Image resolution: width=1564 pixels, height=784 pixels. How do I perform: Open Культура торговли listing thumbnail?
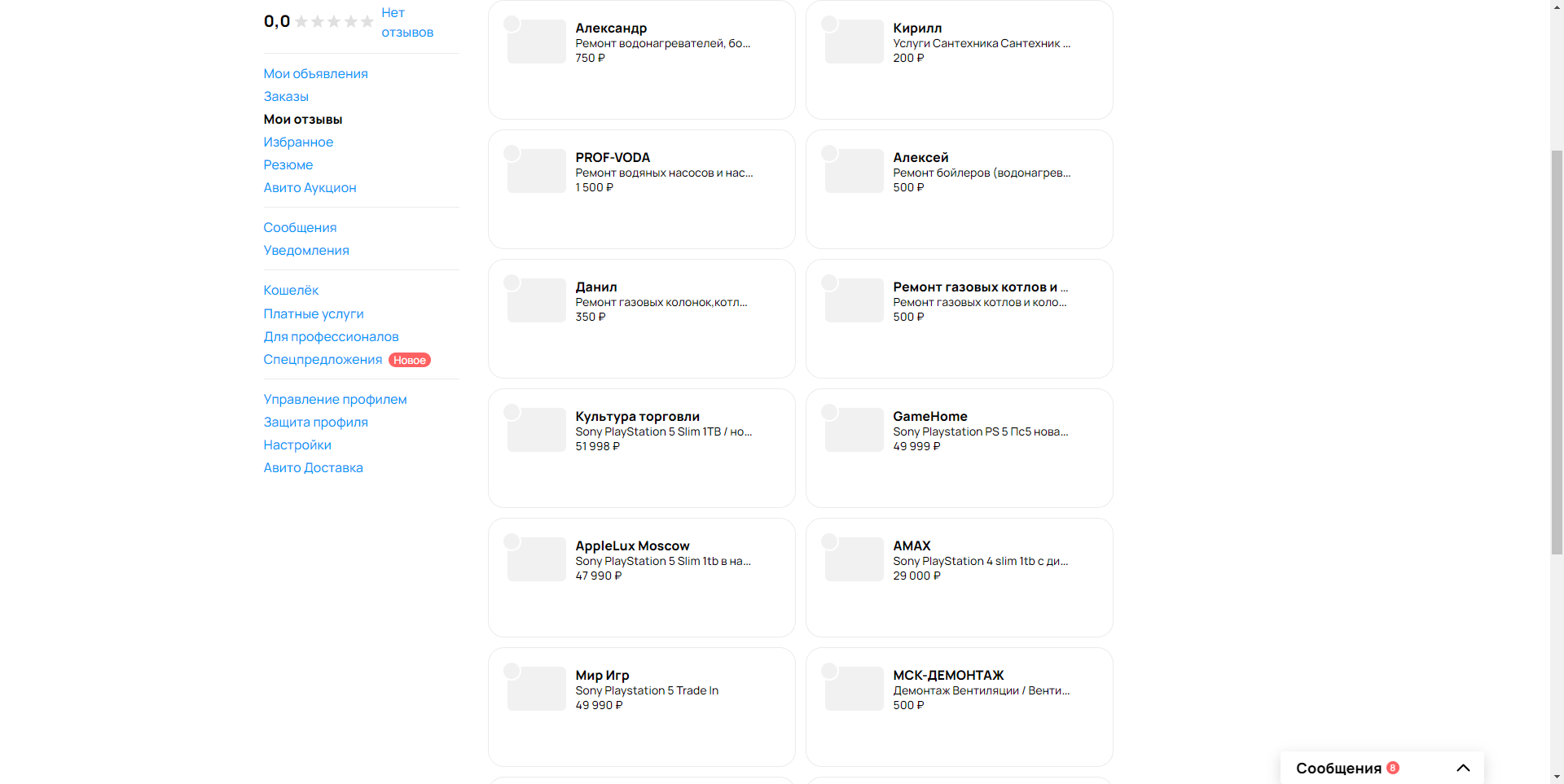coord(537,430)
